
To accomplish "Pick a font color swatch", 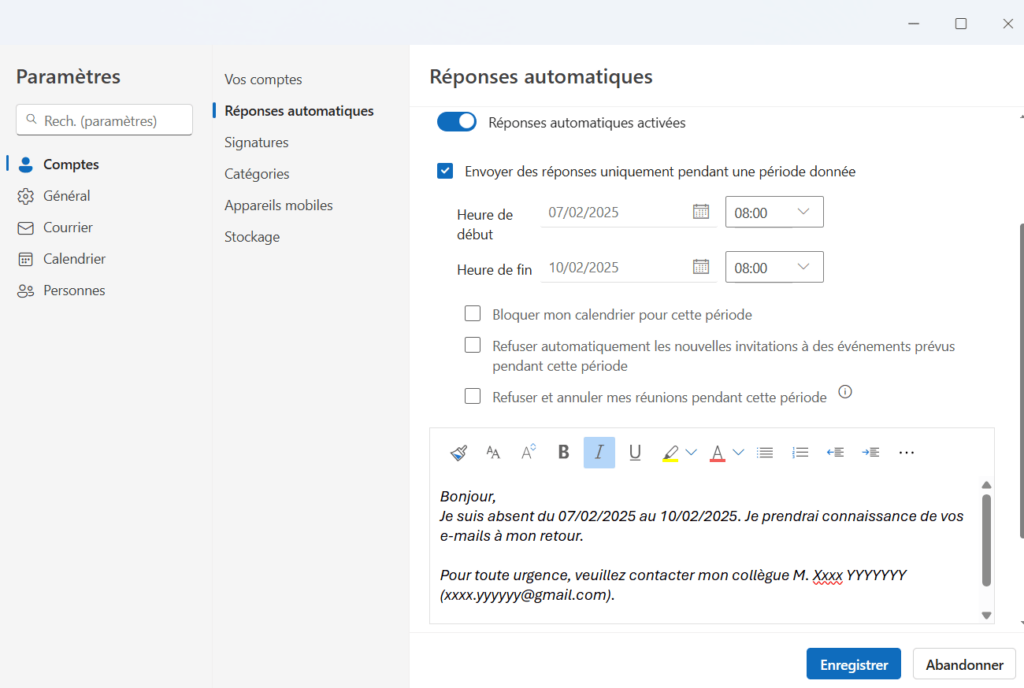I will (x=718, y=452).
